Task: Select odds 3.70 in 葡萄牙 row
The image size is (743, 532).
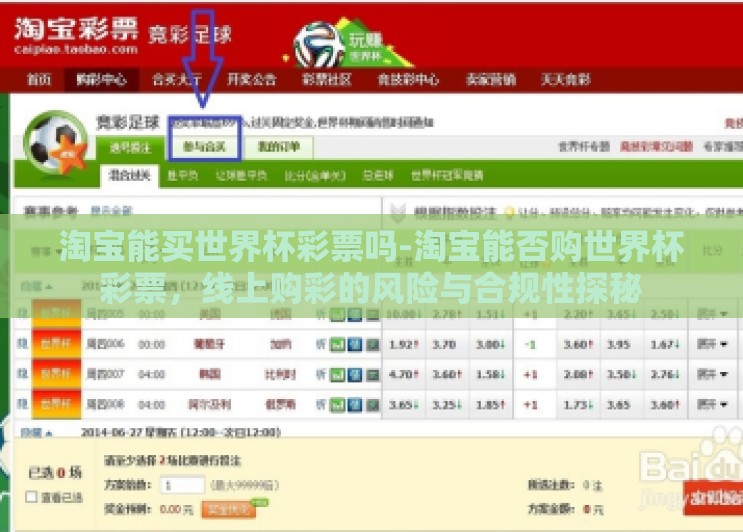Action: (x=447, y=344)
